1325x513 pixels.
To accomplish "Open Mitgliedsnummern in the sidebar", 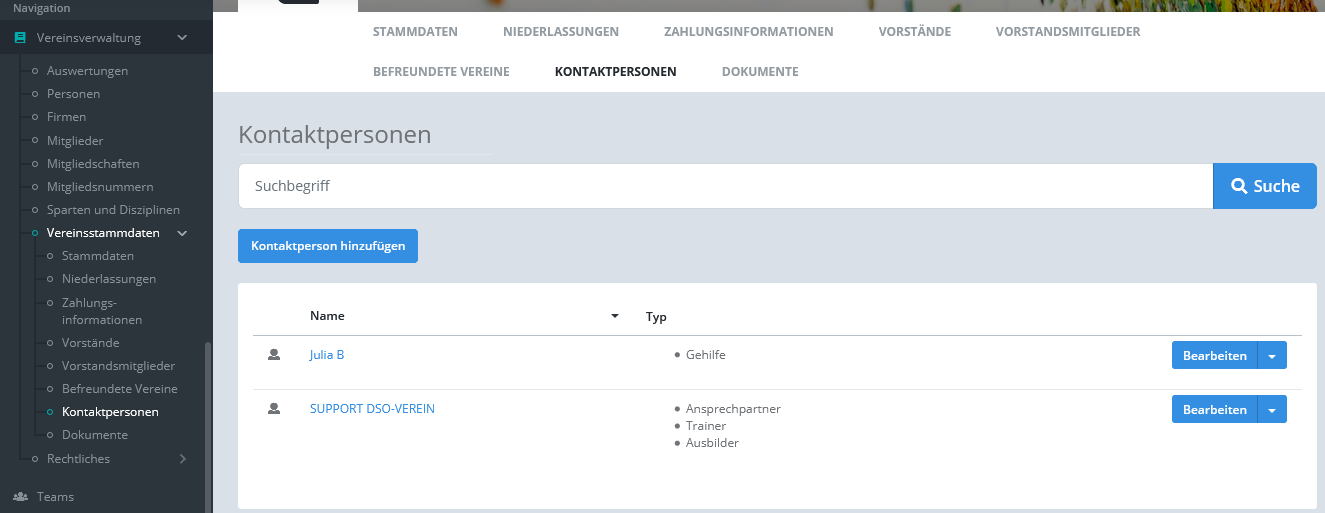I will tap(100, 187).
